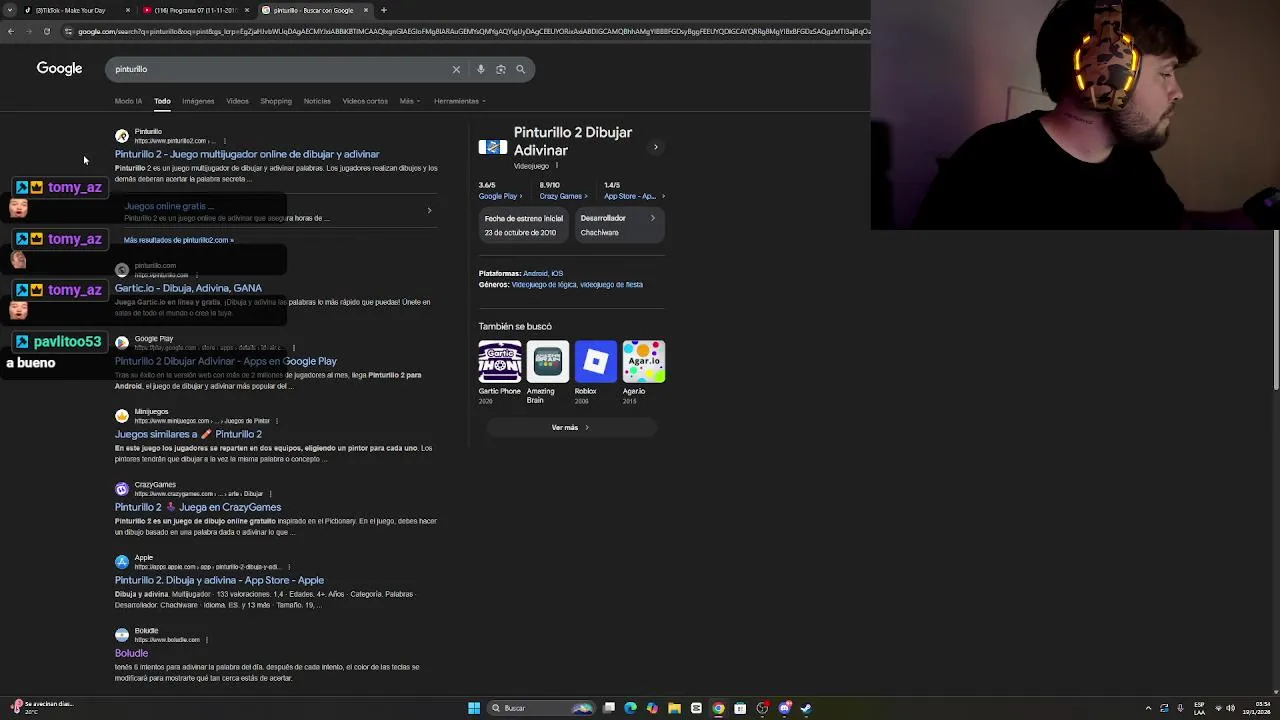This screenshot has width=1280, height=720.
Task: Show hidden system tray icons
Action: [x=1148, y=708]
